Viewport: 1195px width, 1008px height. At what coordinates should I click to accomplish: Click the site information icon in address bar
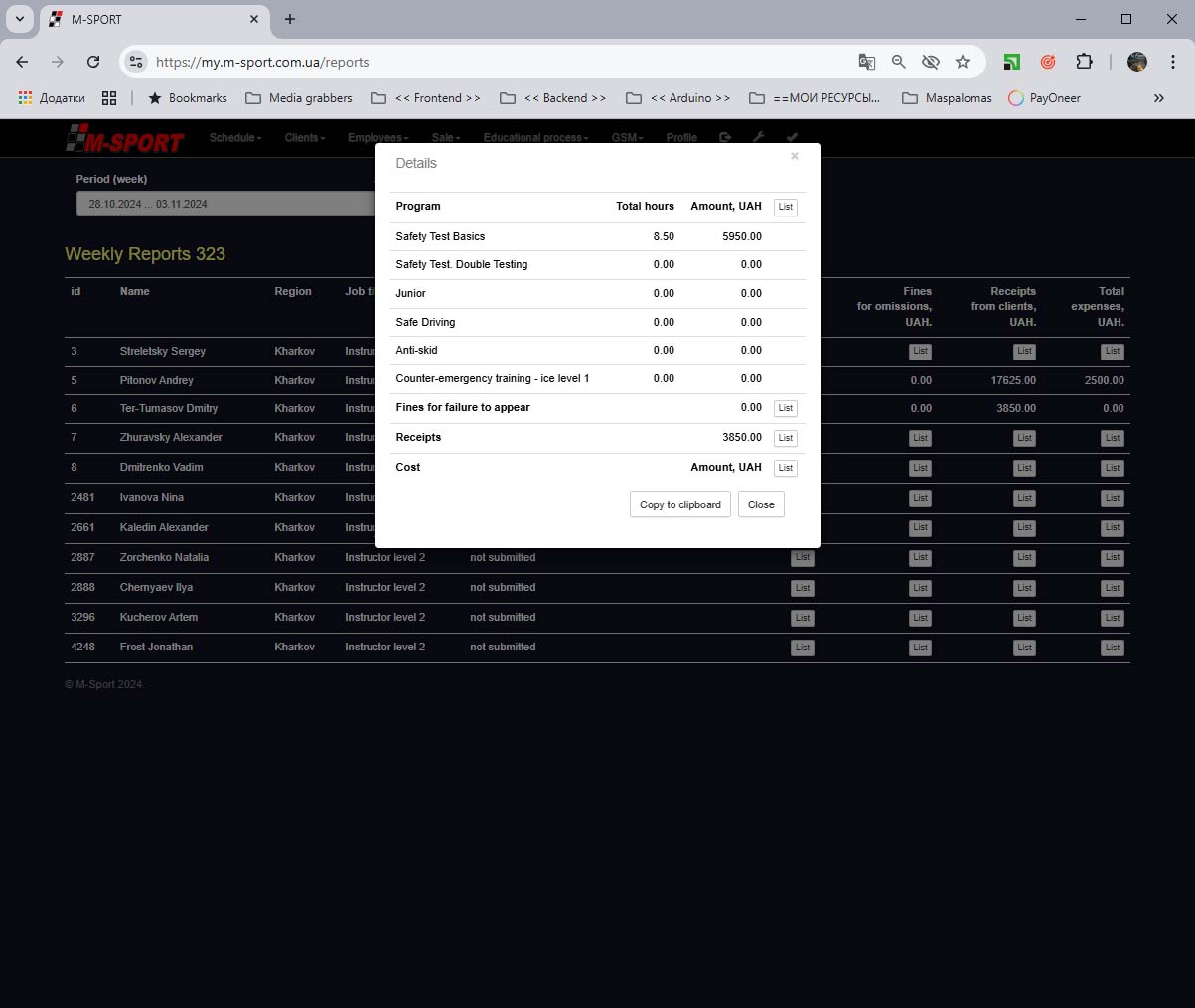137,62
